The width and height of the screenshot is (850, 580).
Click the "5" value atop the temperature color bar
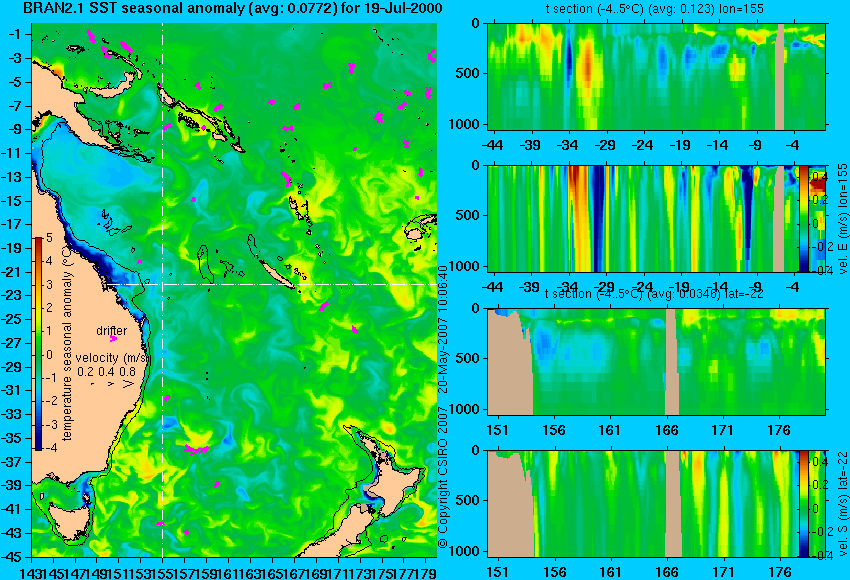coord(49,237)
